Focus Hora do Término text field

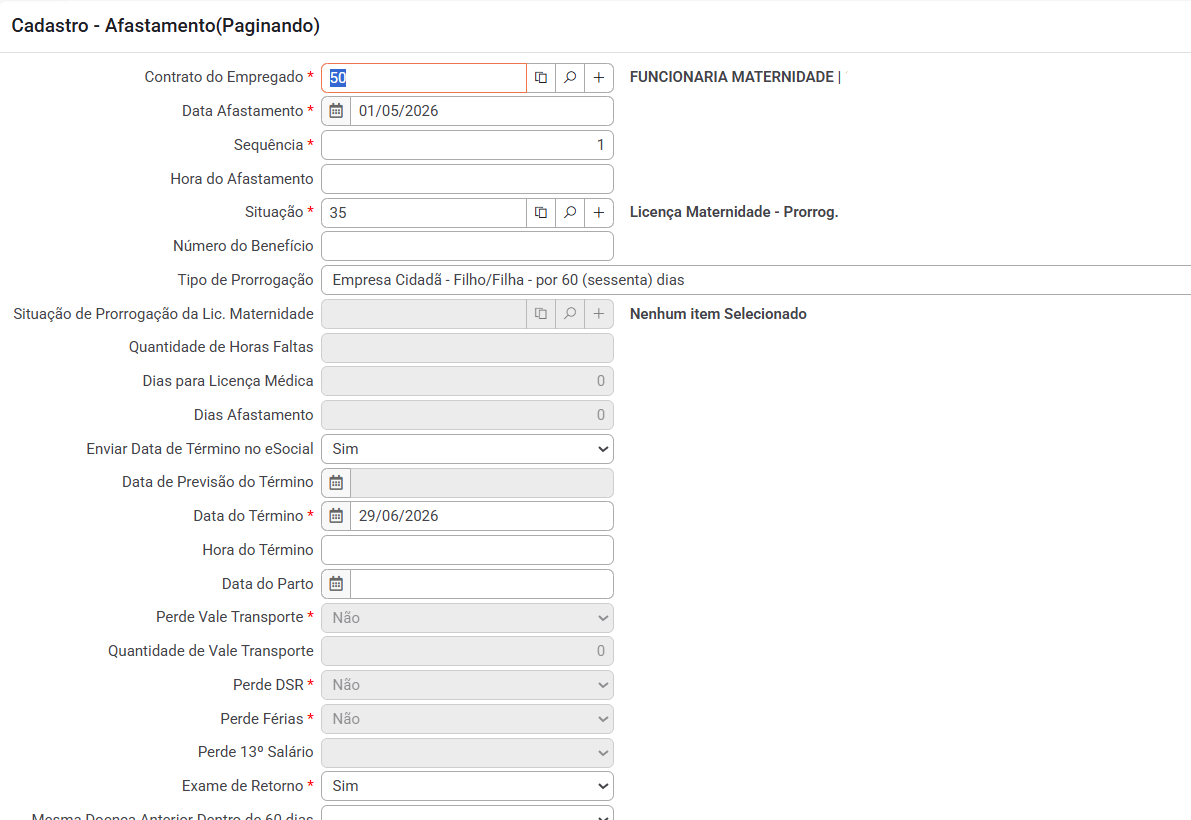[467, 550]
